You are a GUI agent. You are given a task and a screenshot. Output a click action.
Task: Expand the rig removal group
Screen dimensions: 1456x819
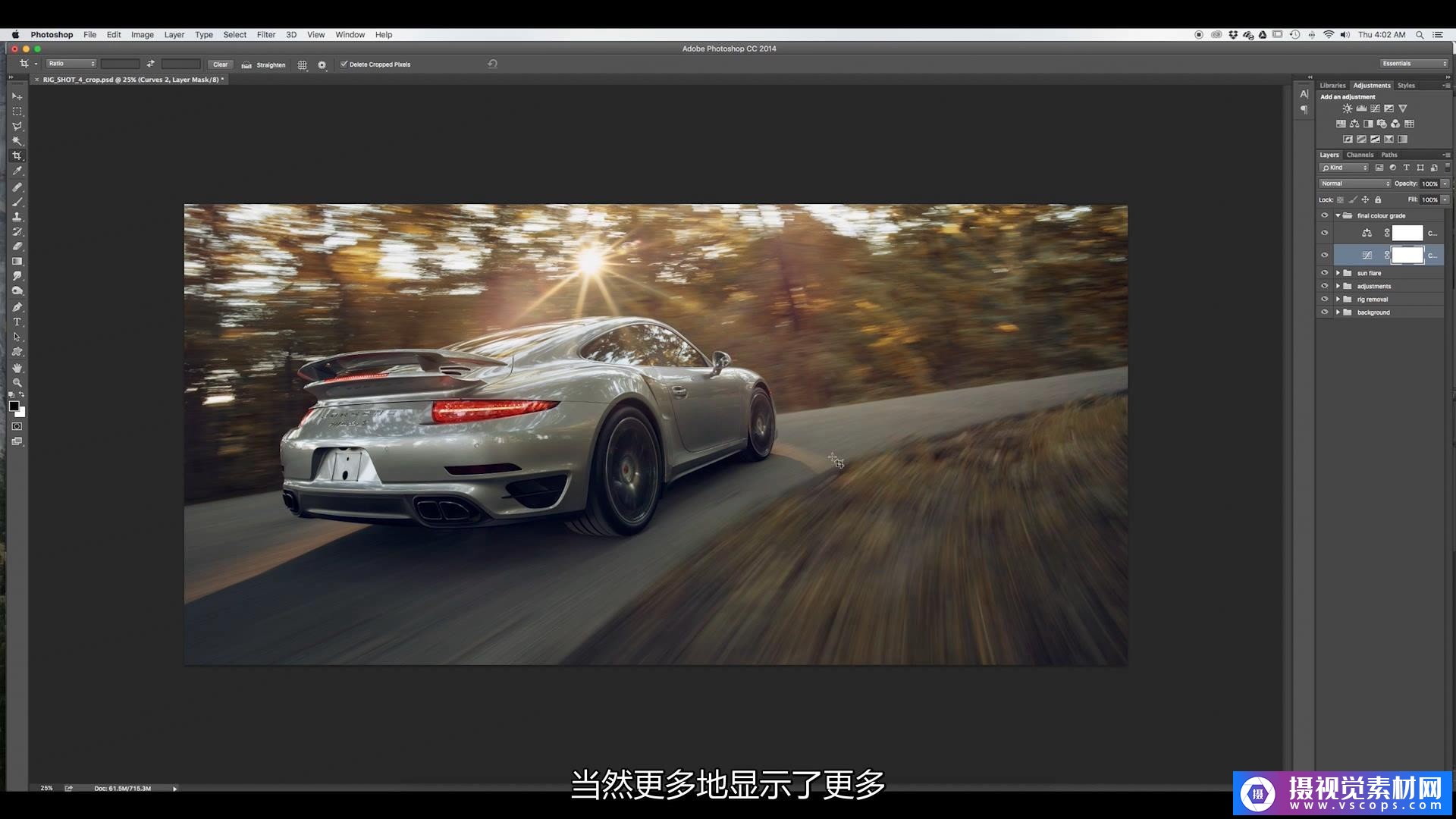1338,300
